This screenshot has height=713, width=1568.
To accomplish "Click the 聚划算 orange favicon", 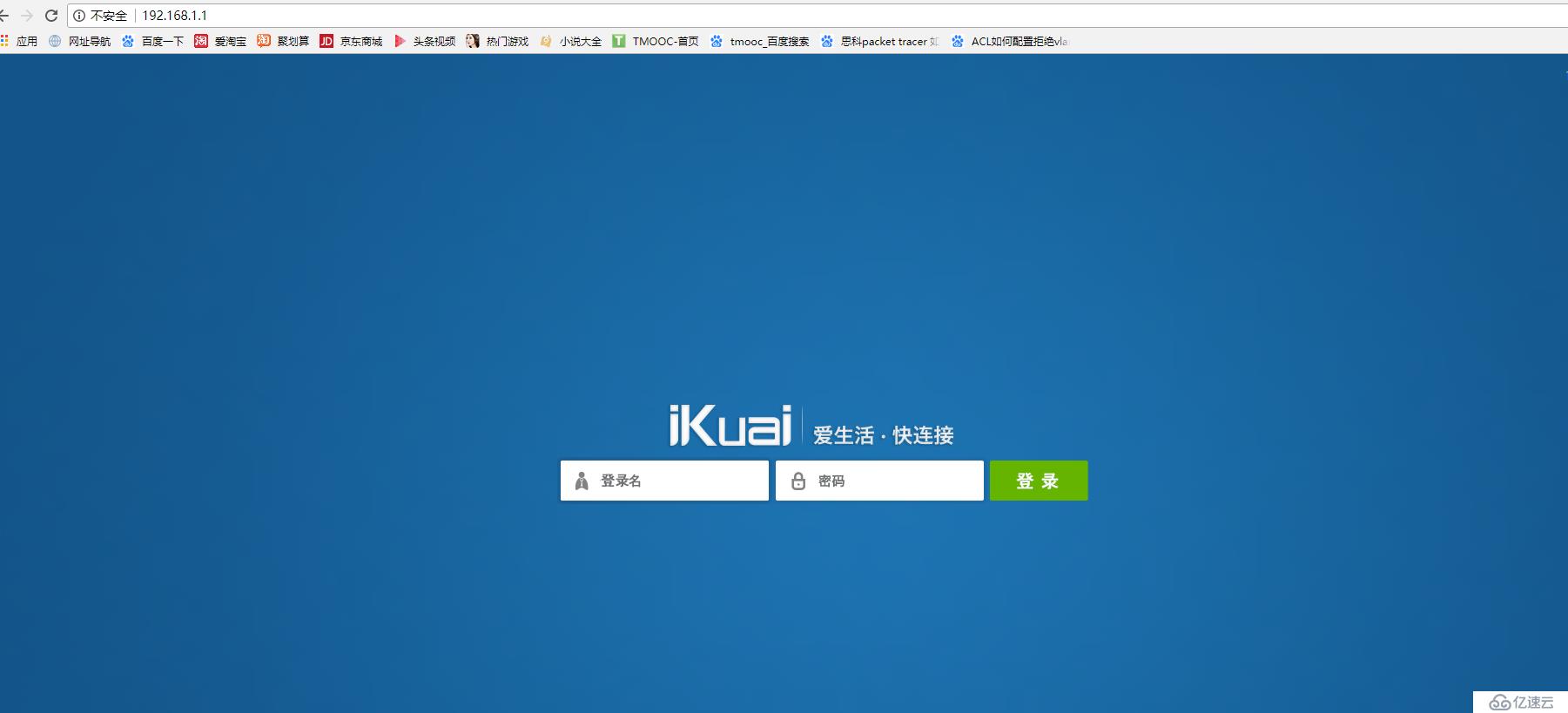I will click(x=264, y=41).
